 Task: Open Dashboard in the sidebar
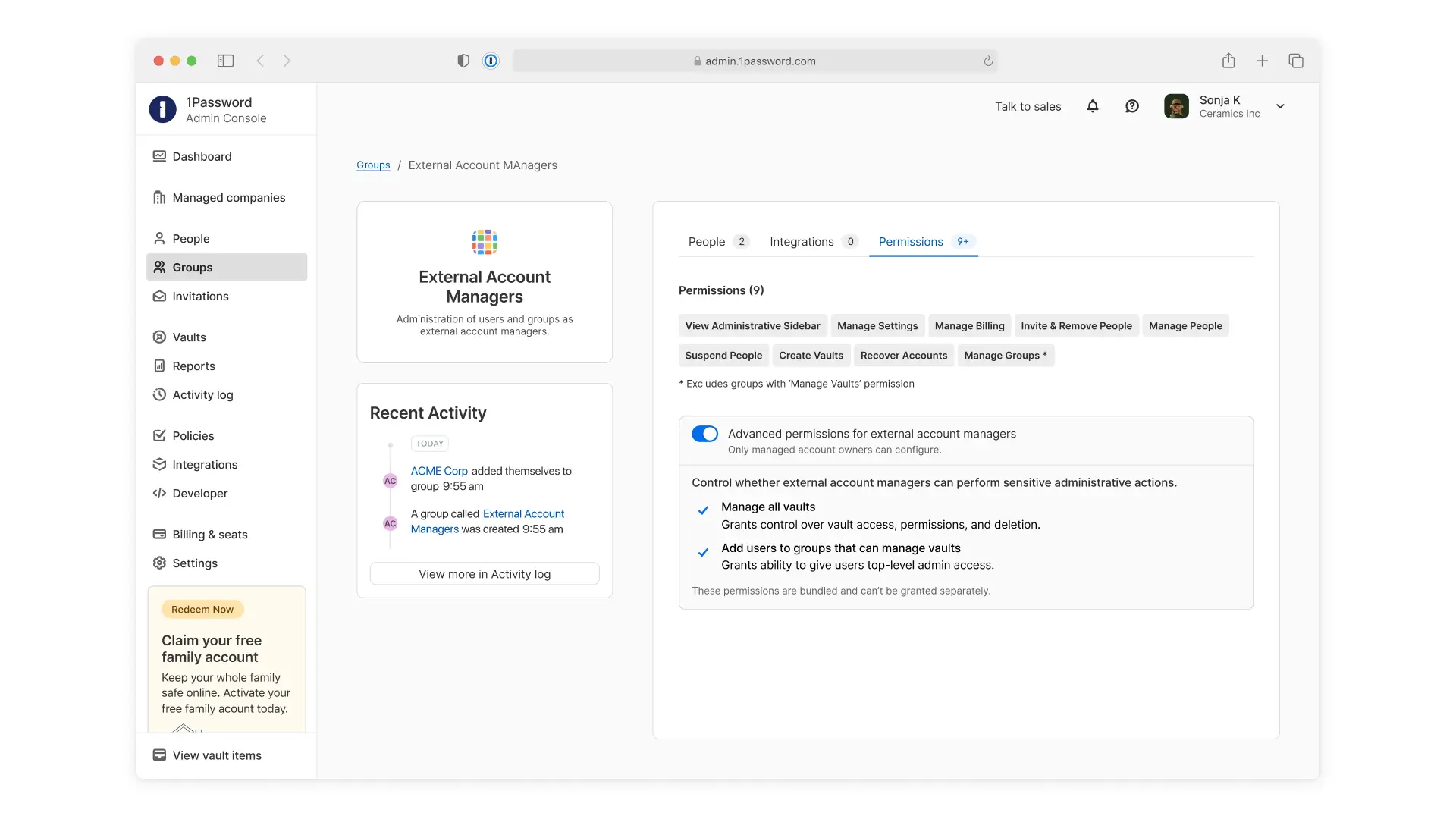point(227,156)
